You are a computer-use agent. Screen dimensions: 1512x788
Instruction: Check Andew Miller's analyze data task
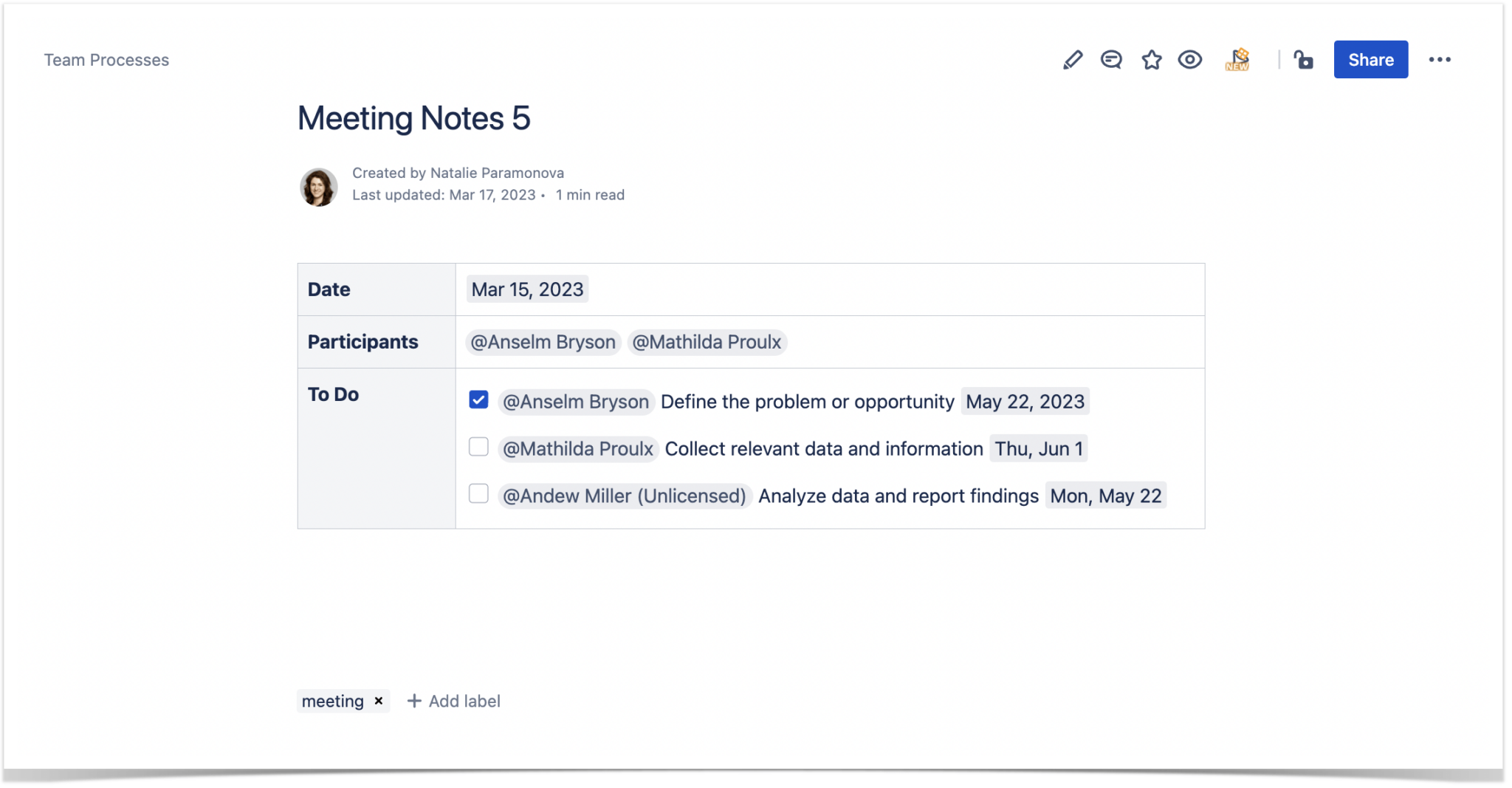478,493
